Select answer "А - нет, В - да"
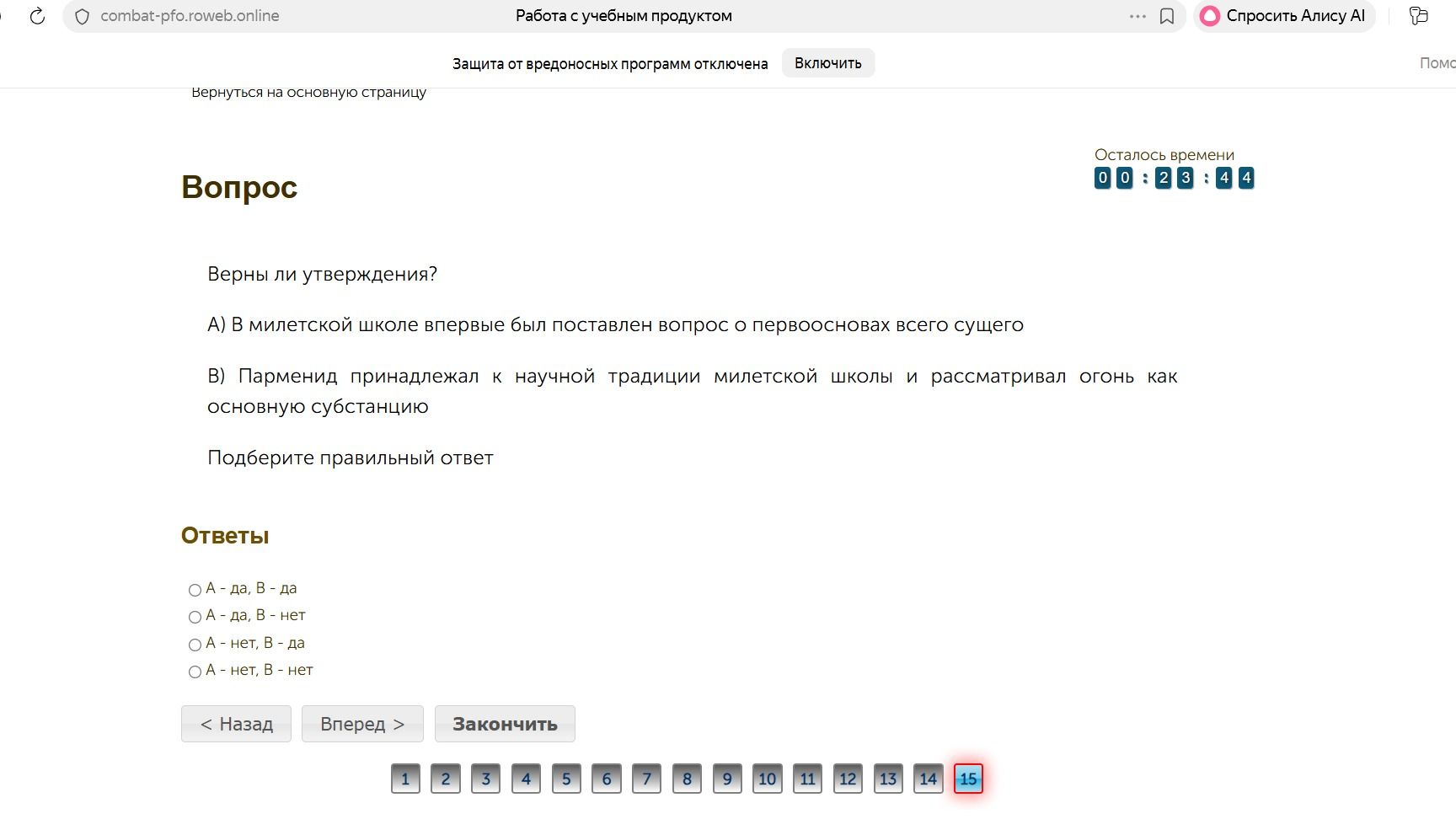Viewport: 1456px width, 819px height. click(195, 645)
